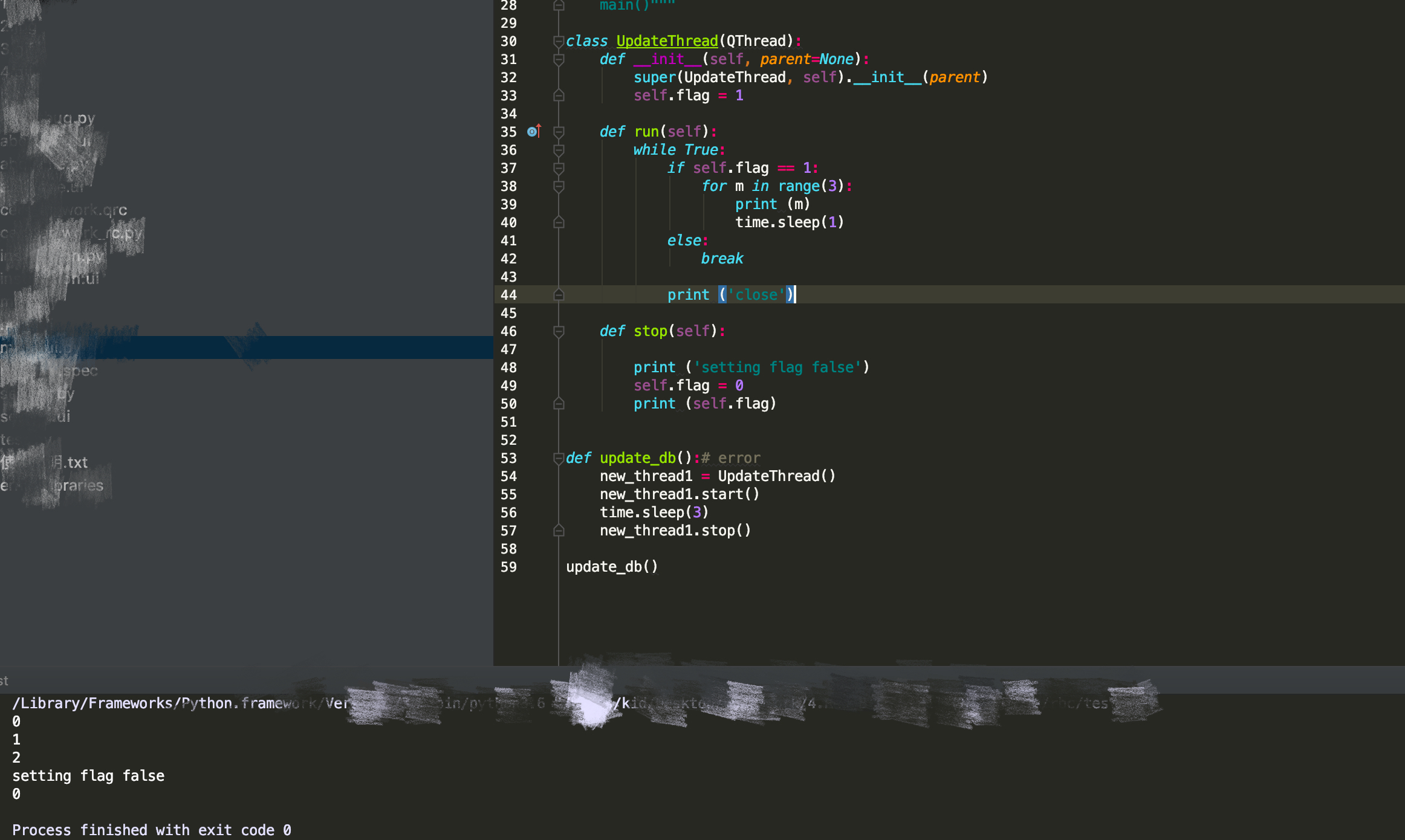Collapse the __init__ method fold on line 31
Screen dimensions: 1405x840
[x=559, y=60]
